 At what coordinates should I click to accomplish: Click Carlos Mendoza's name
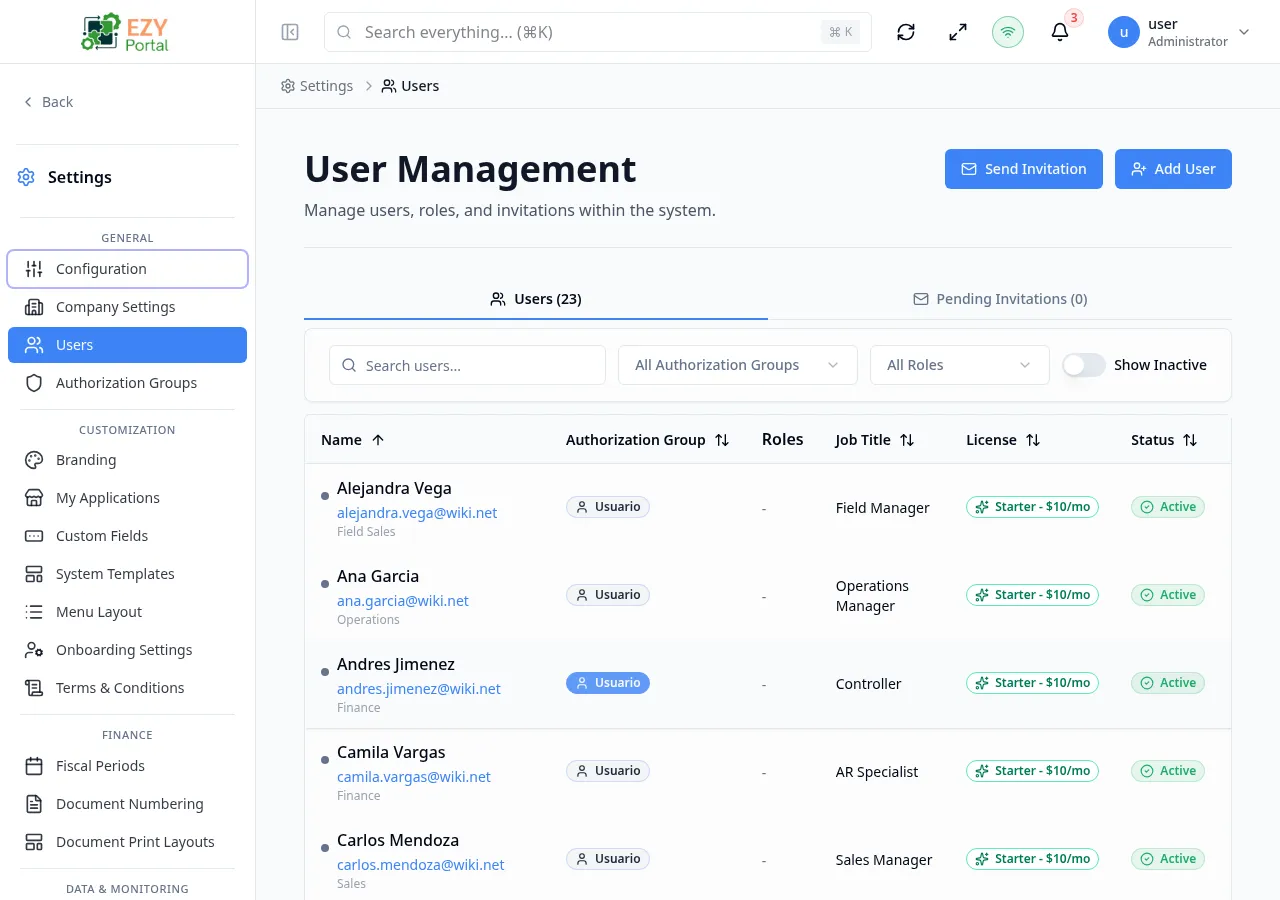click(398, 840)
